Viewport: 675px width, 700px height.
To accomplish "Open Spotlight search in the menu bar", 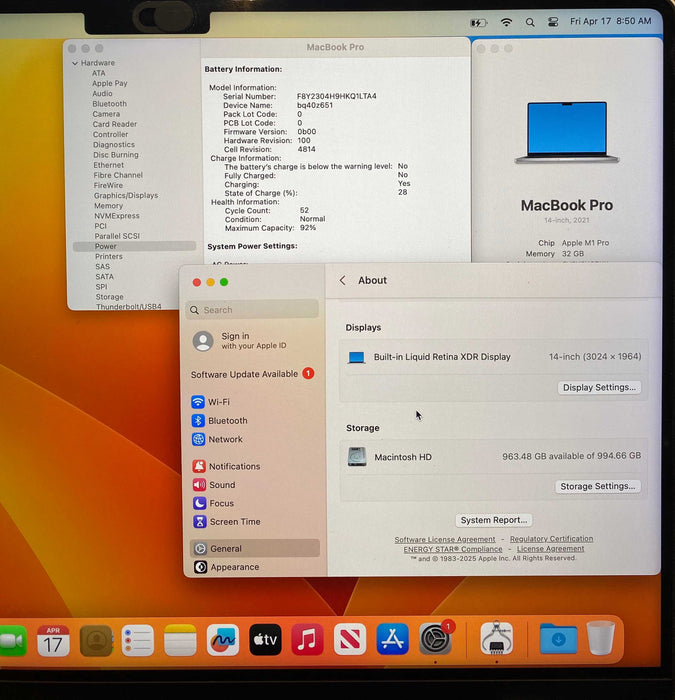I will (530, 22).
